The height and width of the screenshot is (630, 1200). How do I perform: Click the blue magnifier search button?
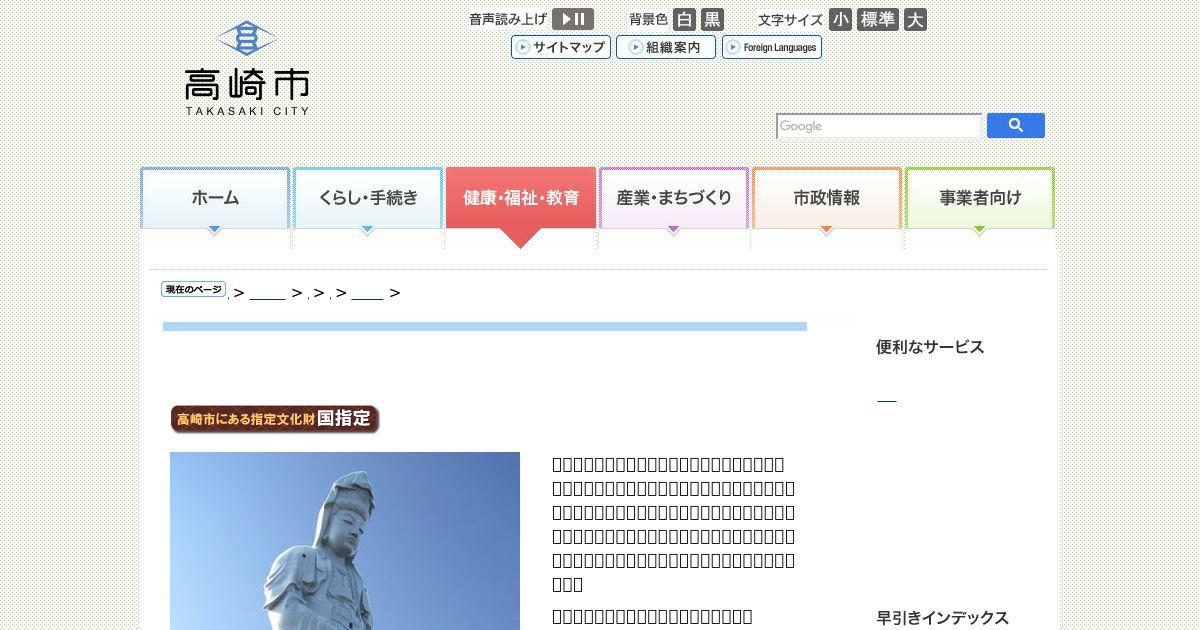click(1016, 125)
